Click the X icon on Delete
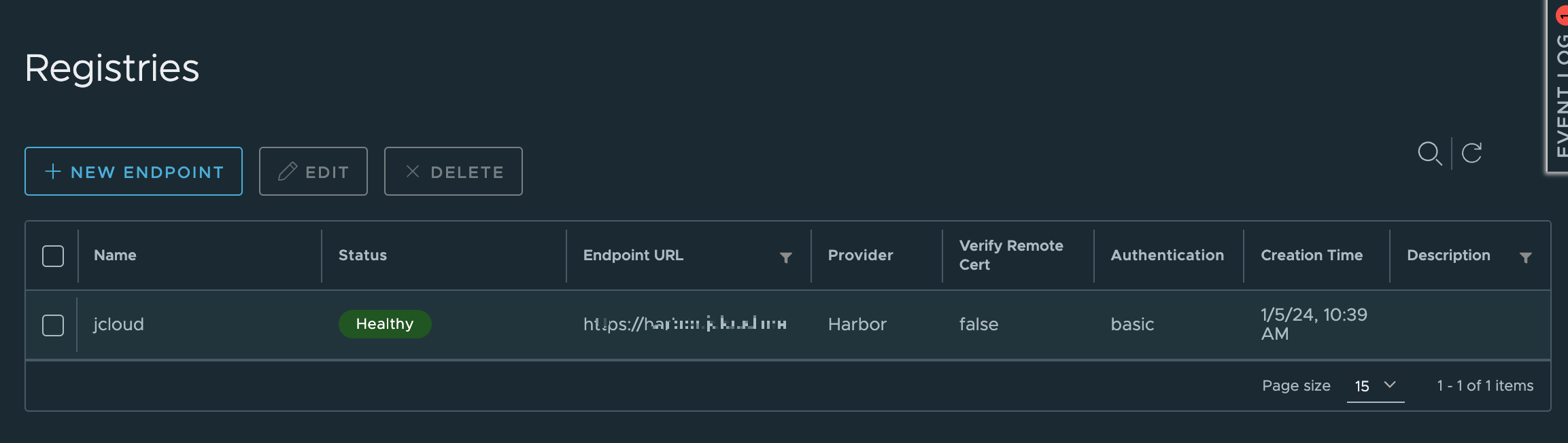Screen dimensions: 1568x443 [412, 171]
